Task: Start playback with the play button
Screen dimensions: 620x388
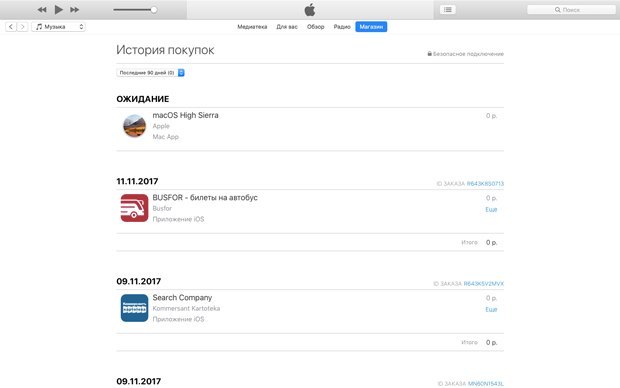Action: tap(59, 9)
